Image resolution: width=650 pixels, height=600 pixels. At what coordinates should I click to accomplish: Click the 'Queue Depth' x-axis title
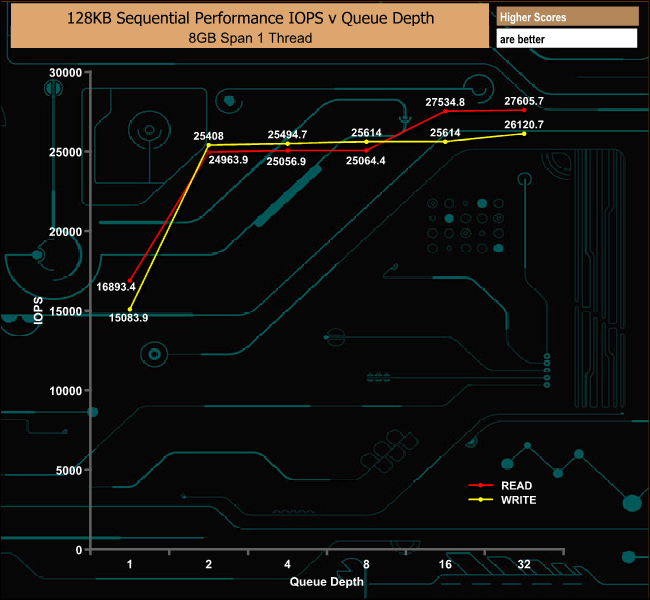(x=327, y=582)
